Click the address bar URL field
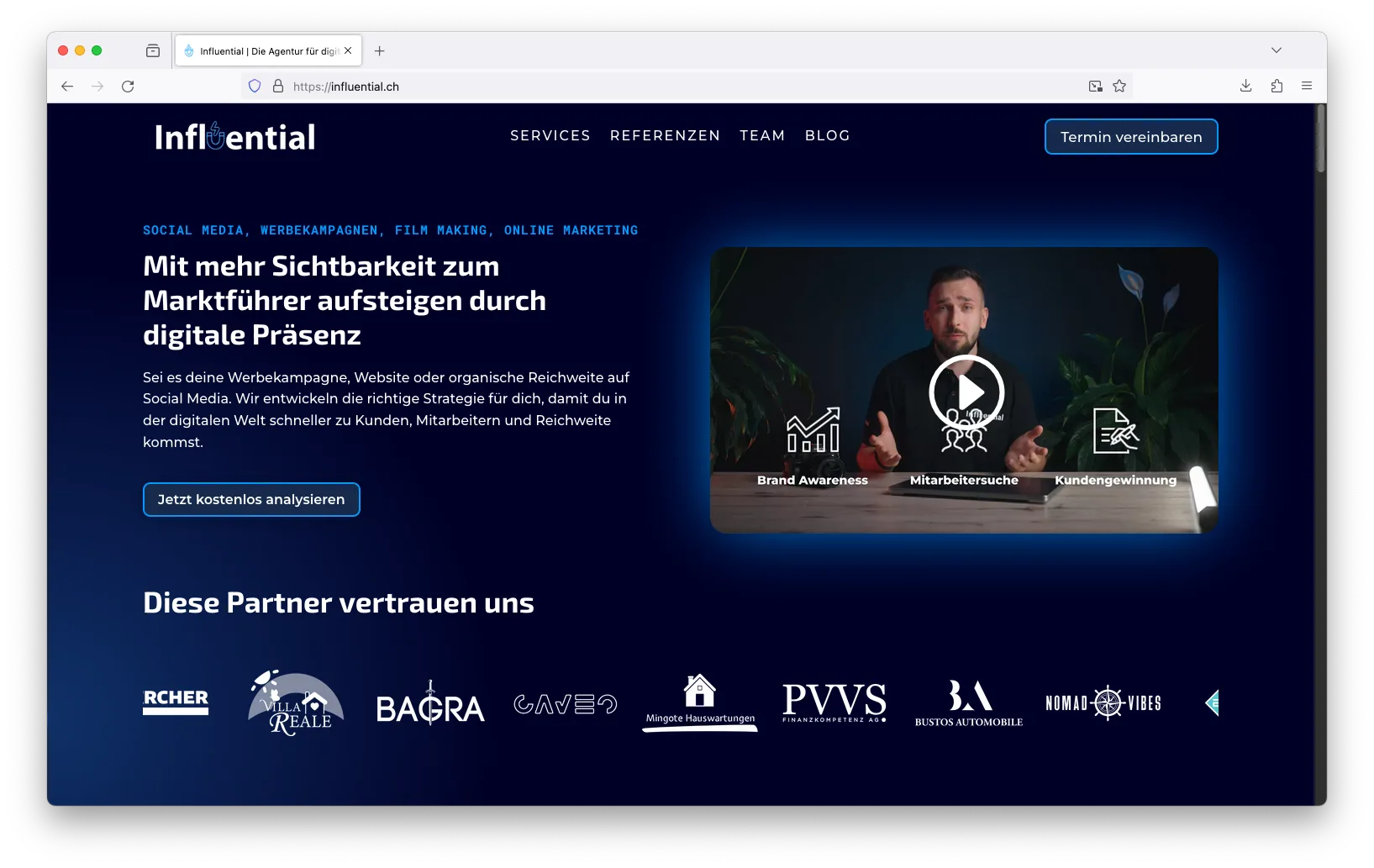This screenshot has width=1374, height=868. click(672, 87)
